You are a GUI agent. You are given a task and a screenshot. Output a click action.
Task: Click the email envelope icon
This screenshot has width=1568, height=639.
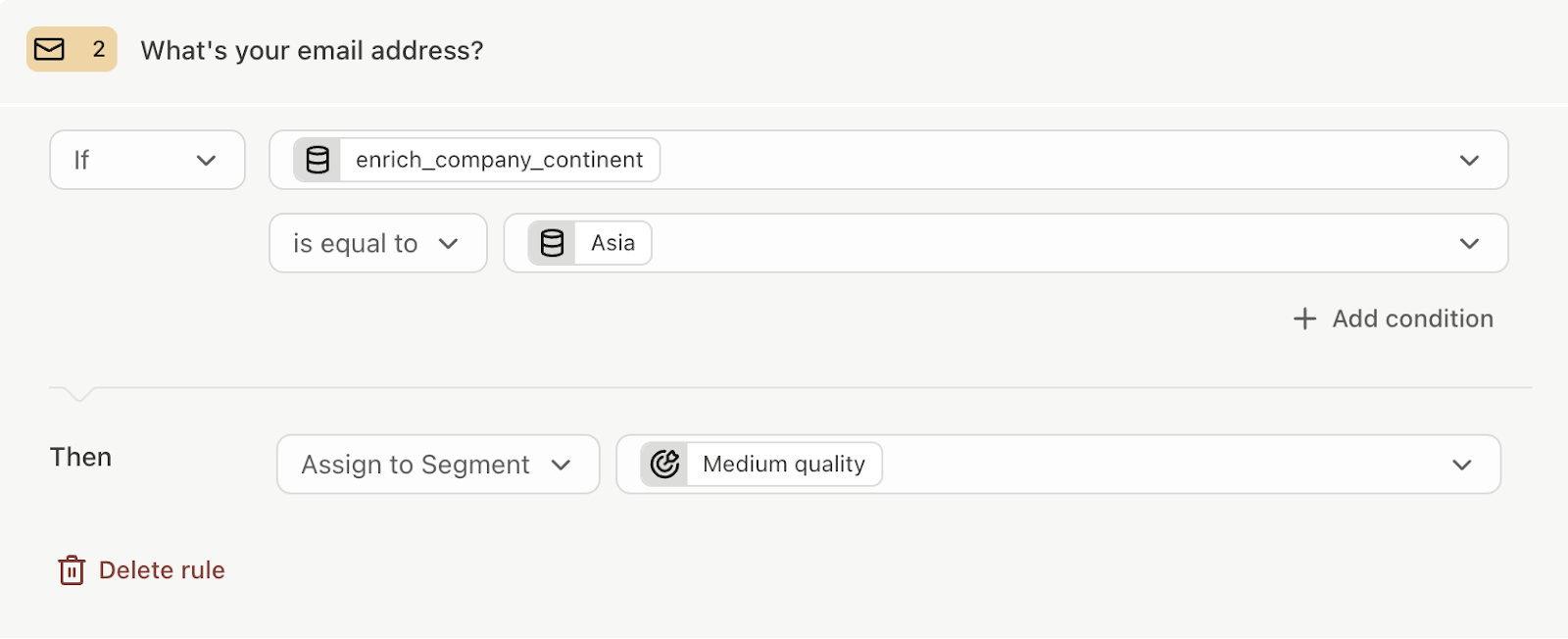pyautogui.click(x=49, y=49)
